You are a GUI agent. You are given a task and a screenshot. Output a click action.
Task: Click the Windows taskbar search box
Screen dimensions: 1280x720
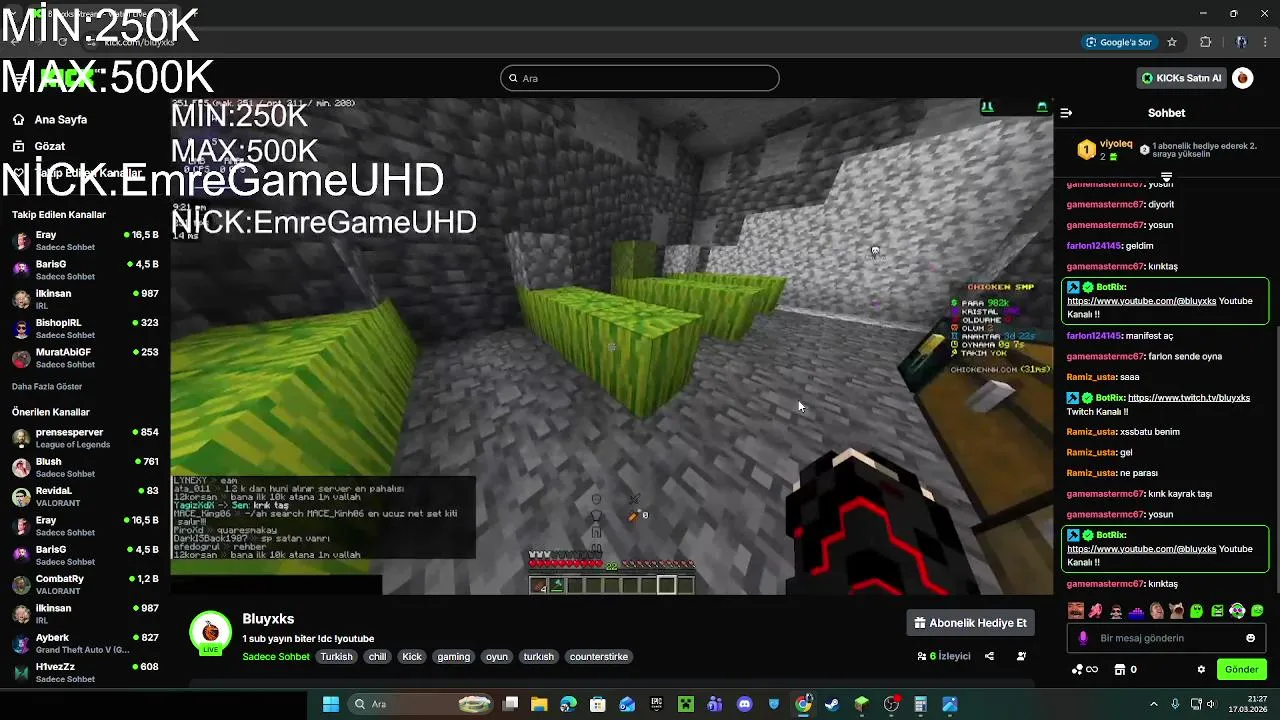[420, 704]
